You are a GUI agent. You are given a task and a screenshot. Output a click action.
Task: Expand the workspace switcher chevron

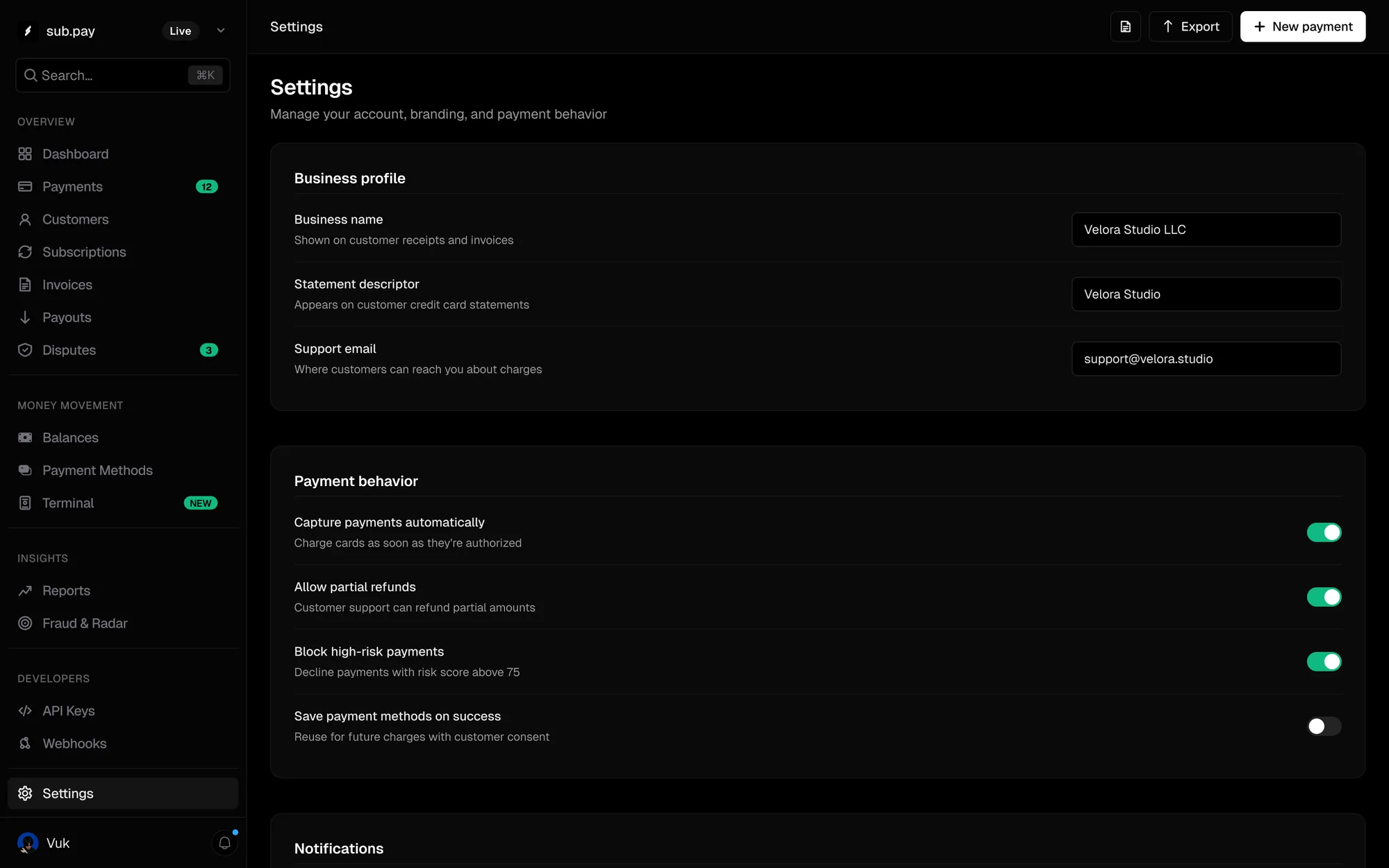pos(221,31)
